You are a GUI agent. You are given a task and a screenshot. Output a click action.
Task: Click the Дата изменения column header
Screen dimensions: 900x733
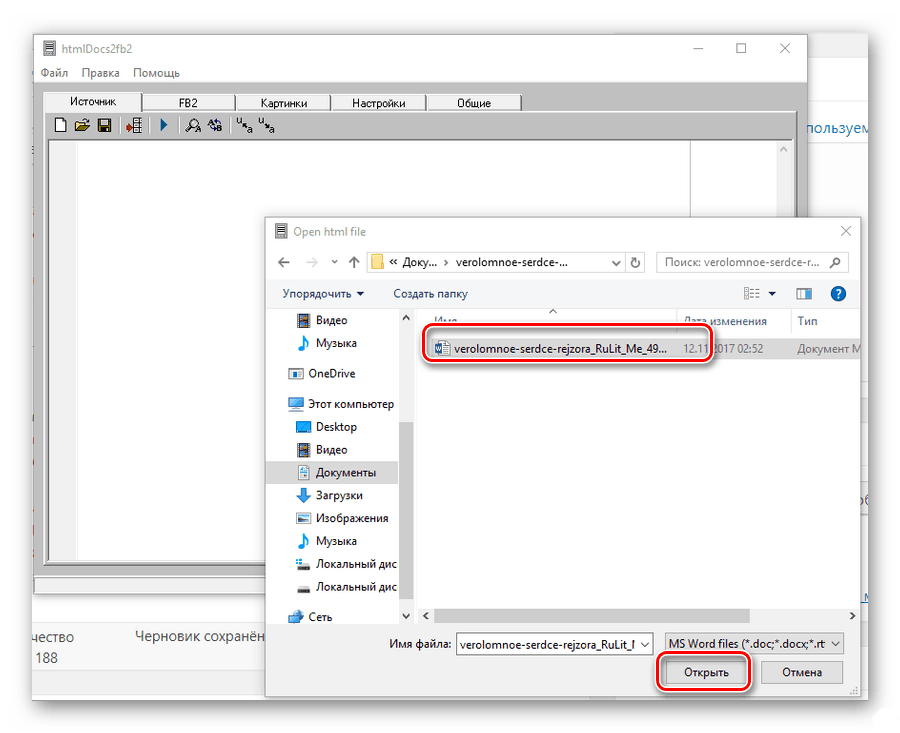(726, 321)
